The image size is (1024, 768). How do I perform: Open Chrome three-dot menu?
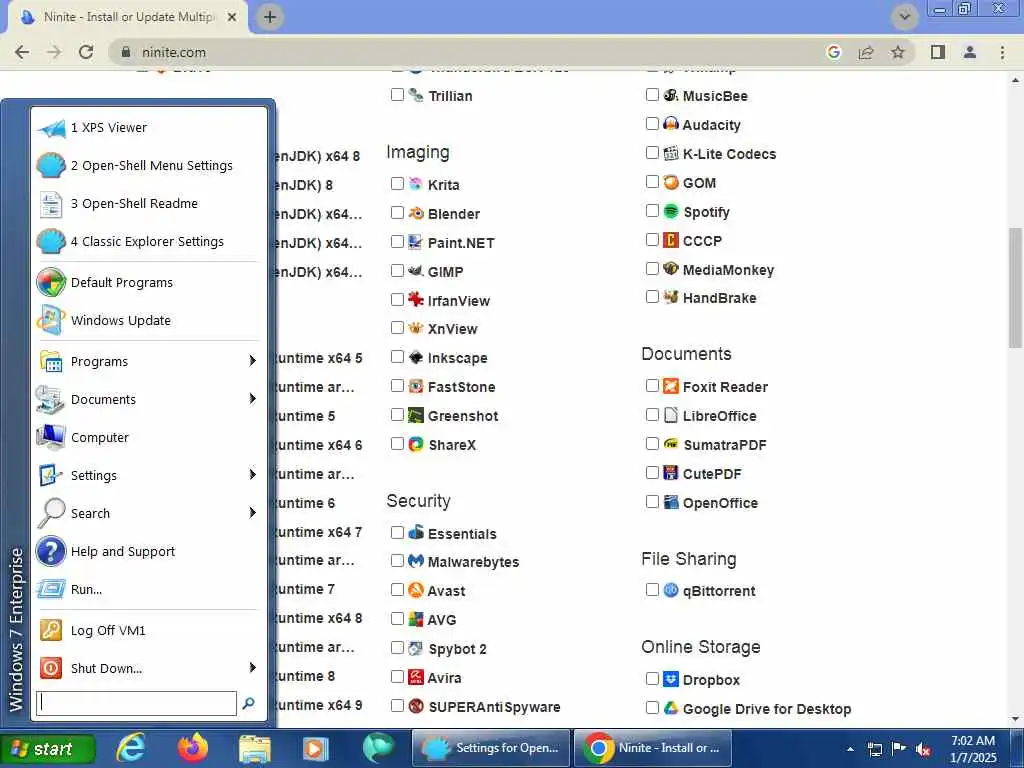point(1002,52)
